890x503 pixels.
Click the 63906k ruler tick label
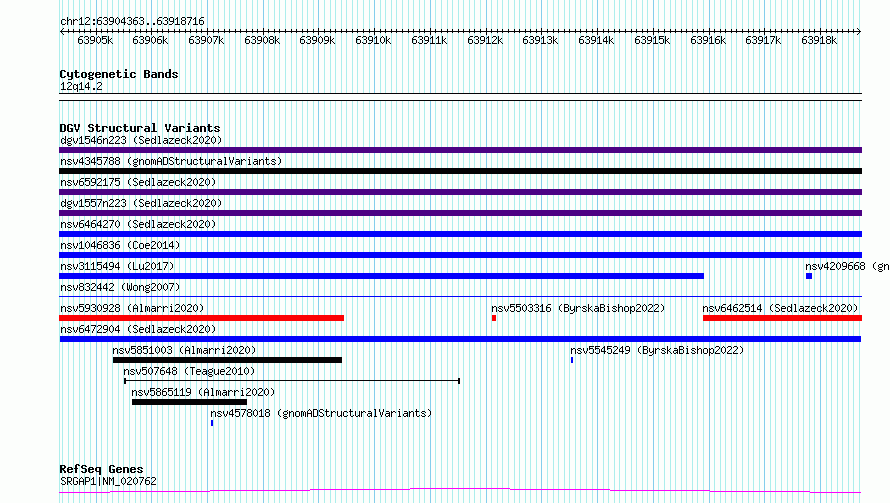coord(150,40)
